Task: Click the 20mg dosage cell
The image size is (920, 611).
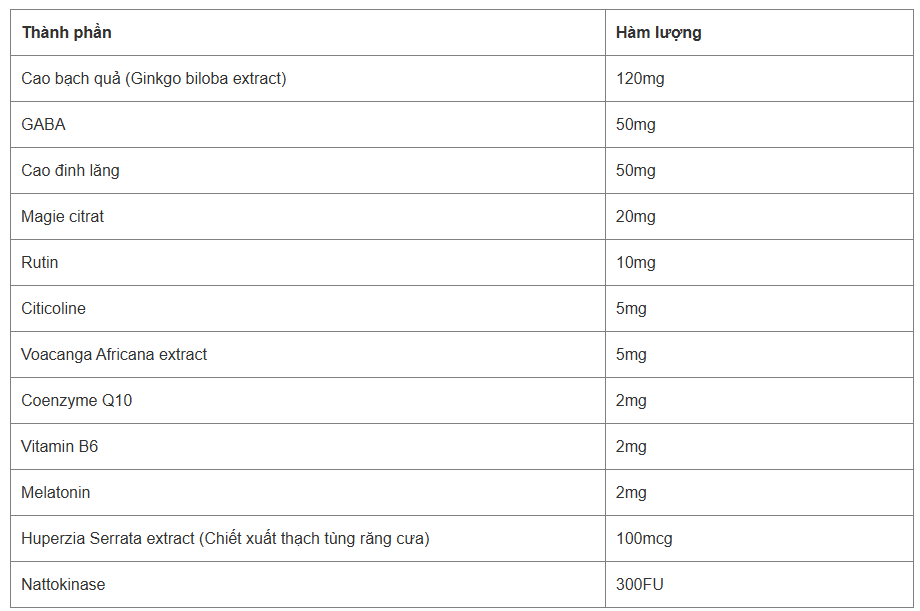Action: point(636,217)
